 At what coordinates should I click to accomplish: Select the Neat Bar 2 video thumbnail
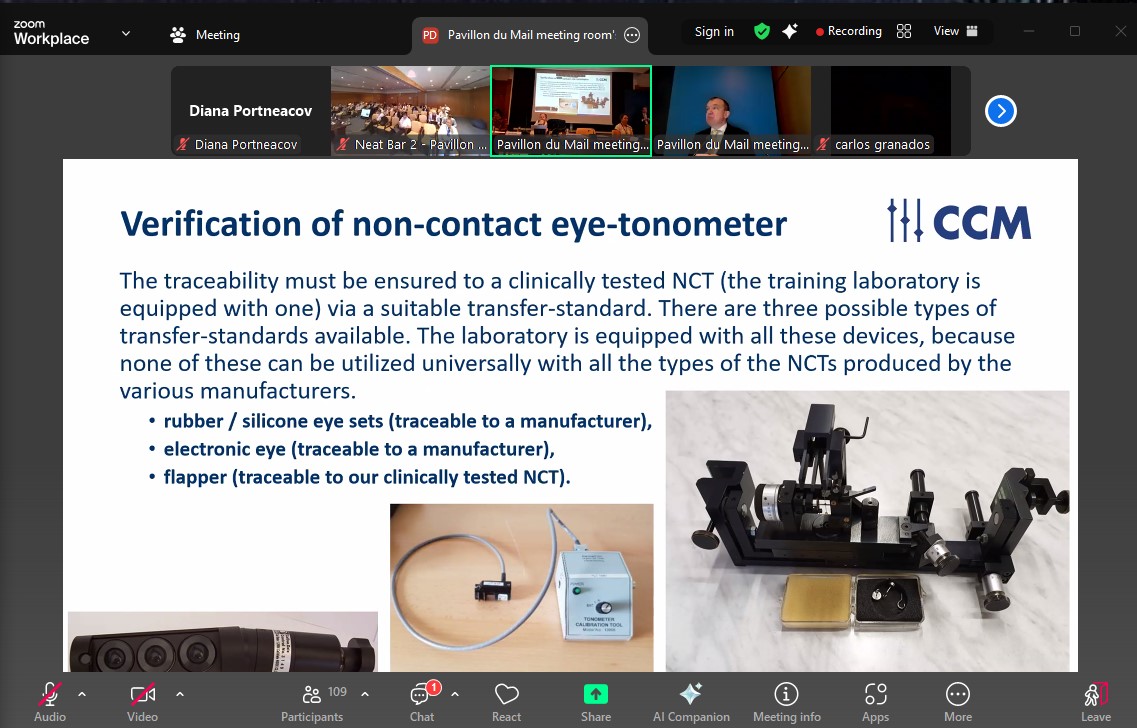[x=410, y=111]
